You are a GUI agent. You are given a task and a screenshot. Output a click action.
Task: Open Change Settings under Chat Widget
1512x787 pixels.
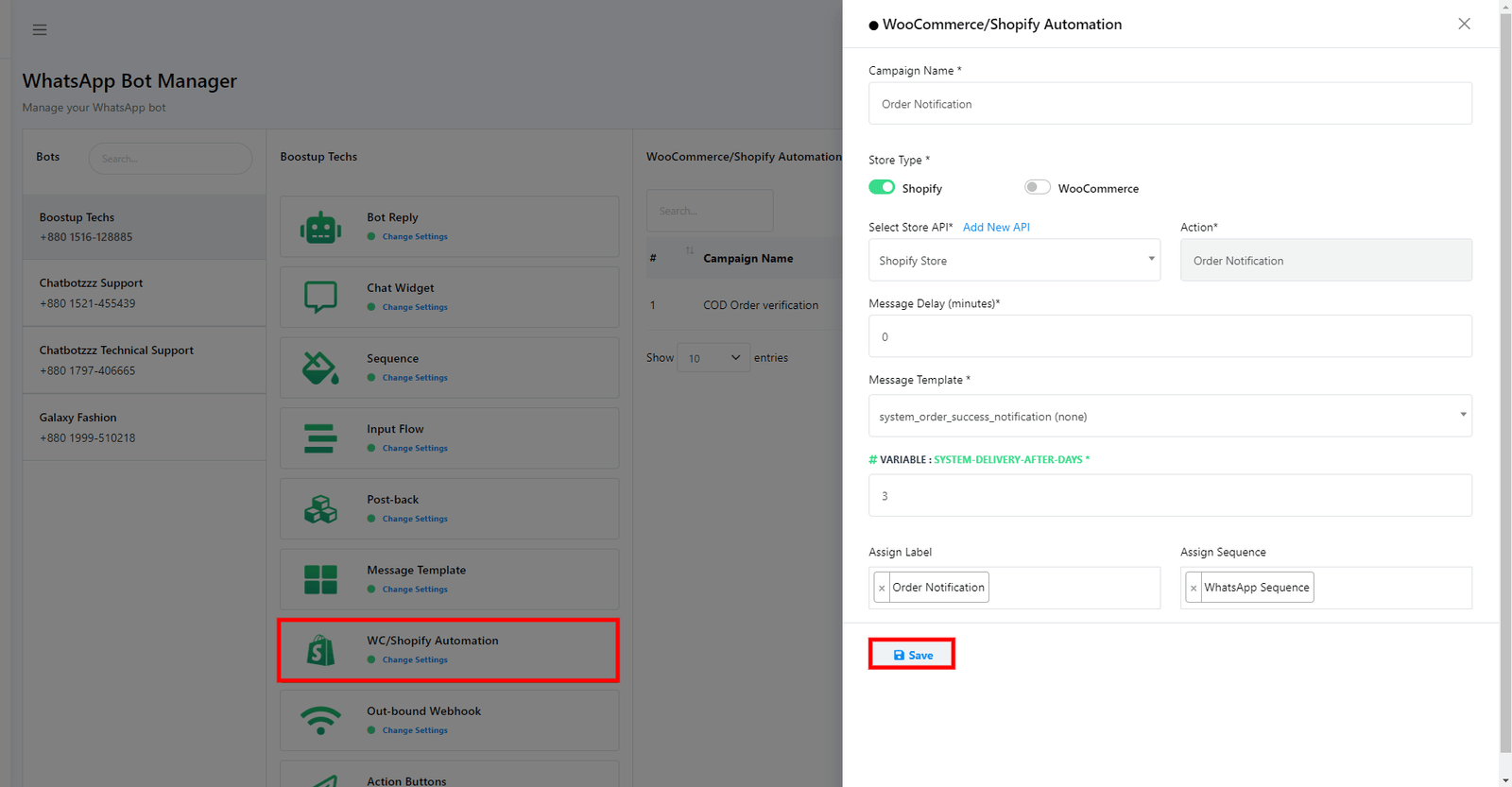(415, 307)
